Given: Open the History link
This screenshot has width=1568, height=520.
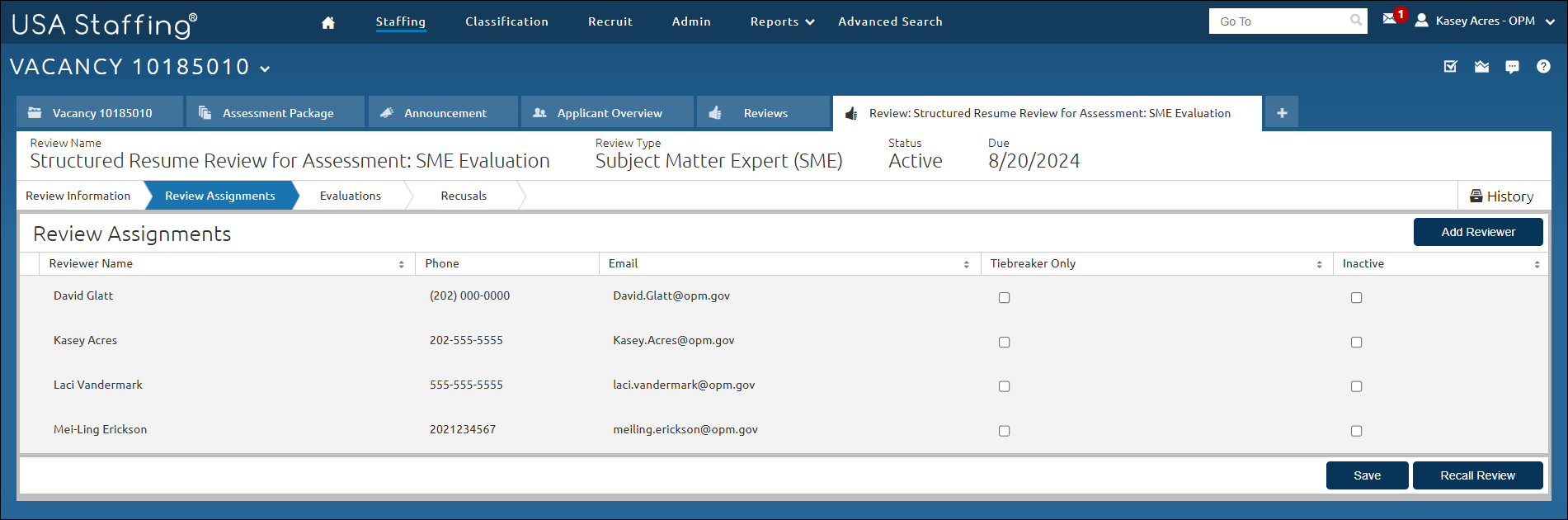Looking at the screenshot, I should coord(1502,196).
